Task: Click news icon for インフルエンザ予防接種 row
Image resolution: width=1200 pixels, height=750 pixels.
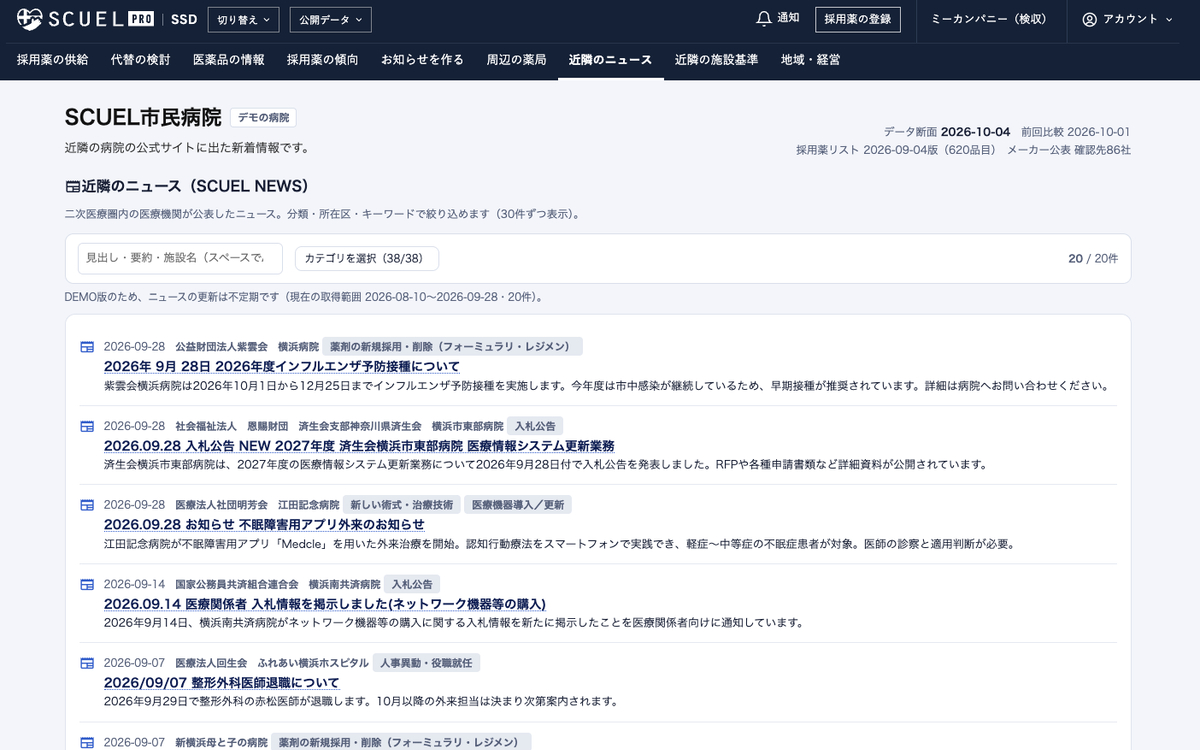Action: 87,346
